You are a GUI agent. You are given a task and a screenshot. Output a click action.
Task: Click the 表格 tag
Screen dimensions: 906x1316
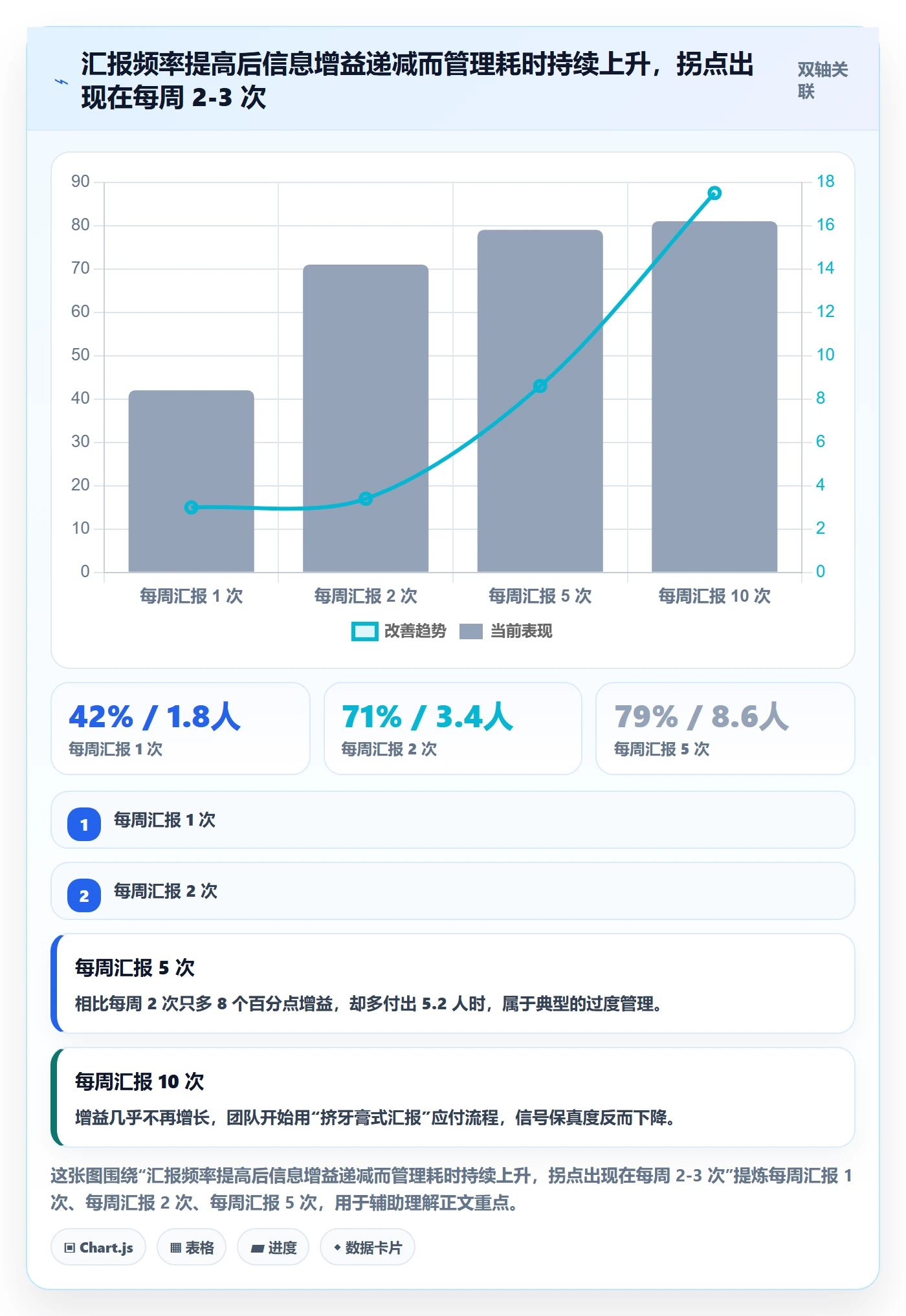point(192,1247)
